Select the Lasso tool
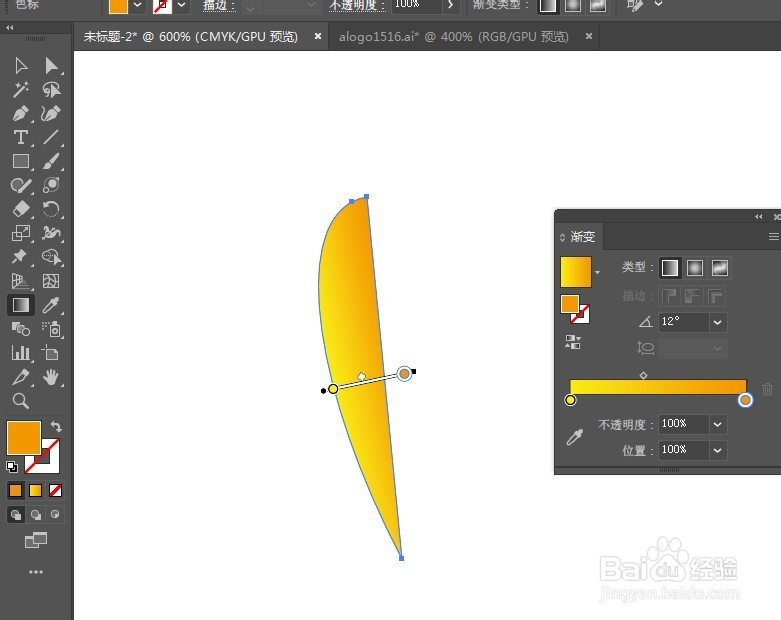The image size is (781, 620). 51,90
